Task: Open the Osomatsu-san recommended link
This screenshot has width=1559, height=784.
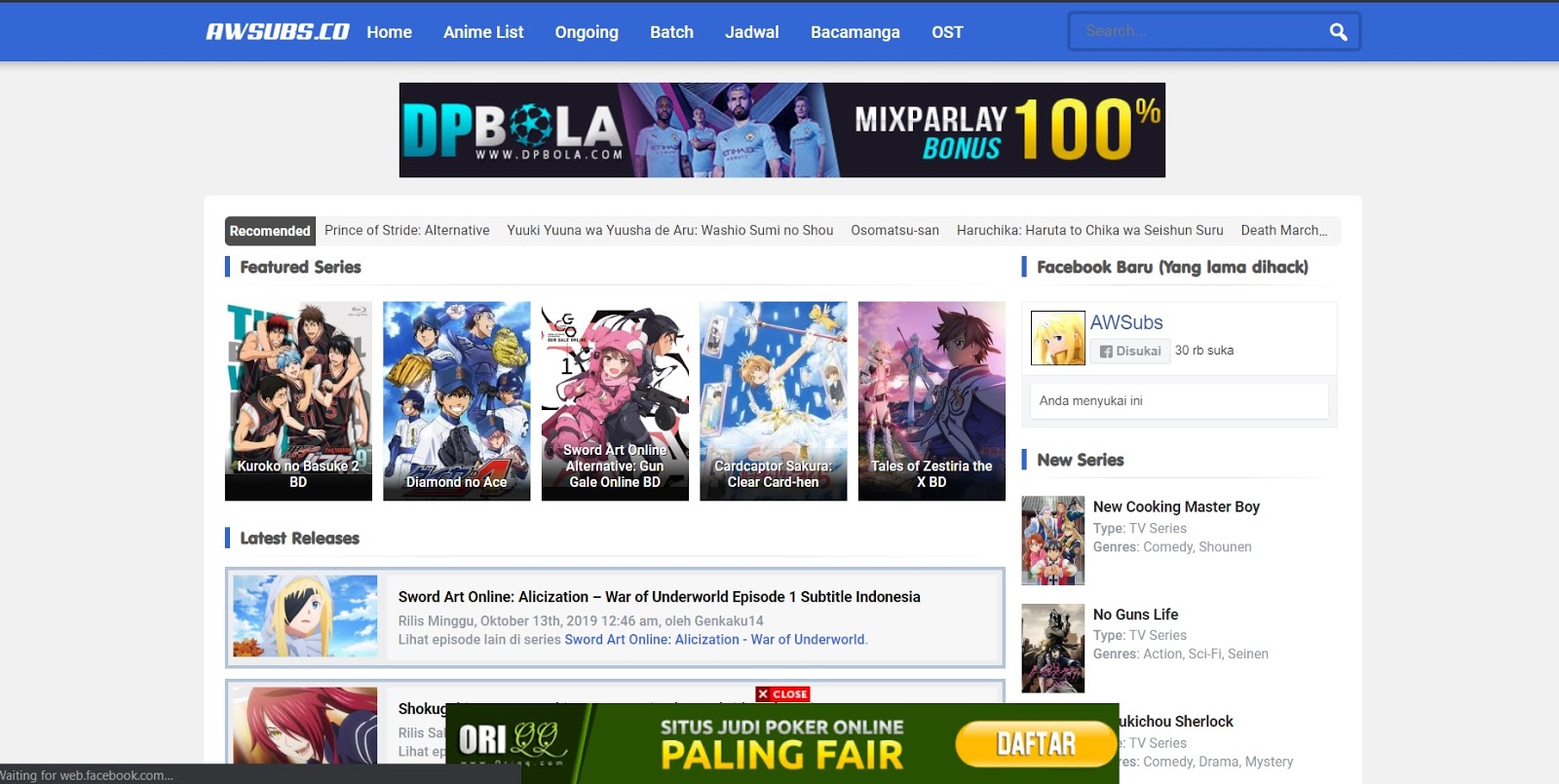Action: click(894, 231)
